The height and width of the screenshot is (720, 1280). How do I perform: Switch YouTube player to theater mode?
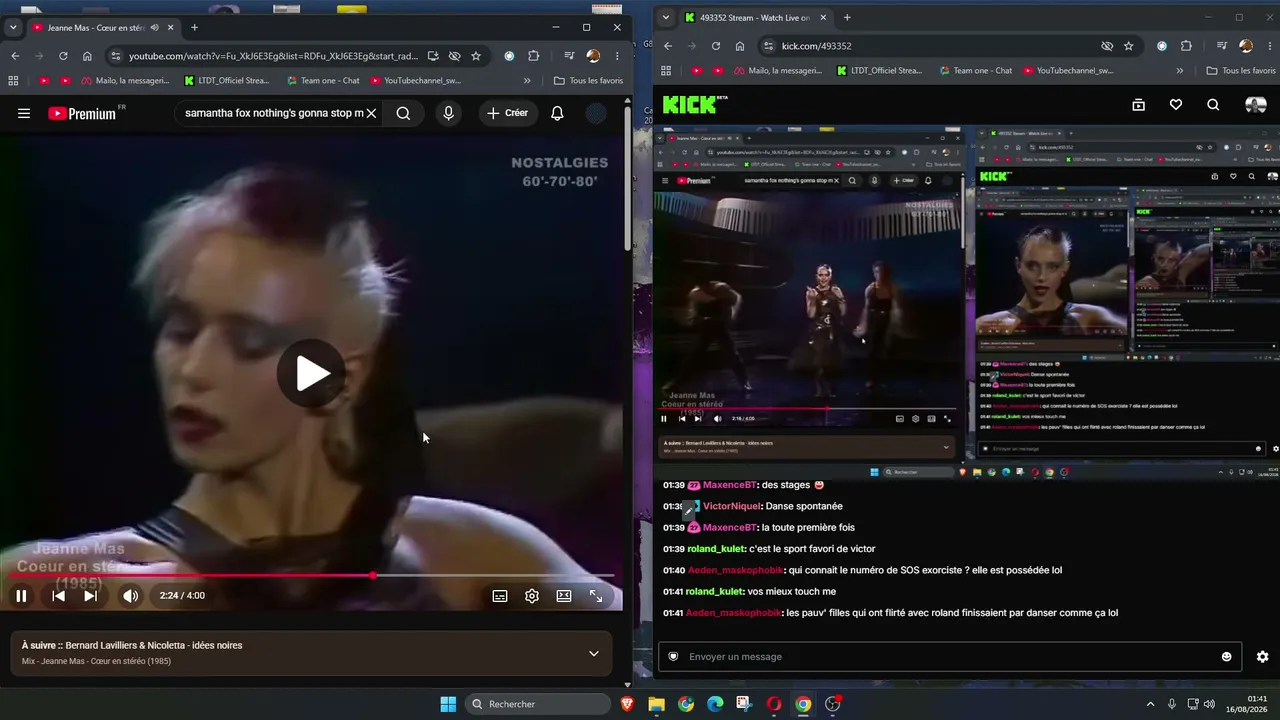[564, 596]
